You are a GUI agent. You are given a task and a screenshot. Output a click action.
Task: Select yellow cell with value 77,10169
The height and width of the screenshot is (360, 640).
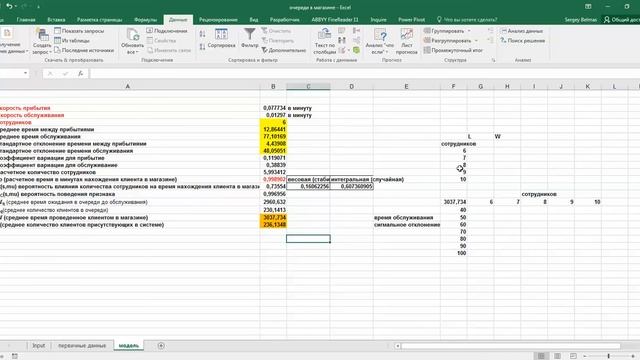(x=273, y=136)
